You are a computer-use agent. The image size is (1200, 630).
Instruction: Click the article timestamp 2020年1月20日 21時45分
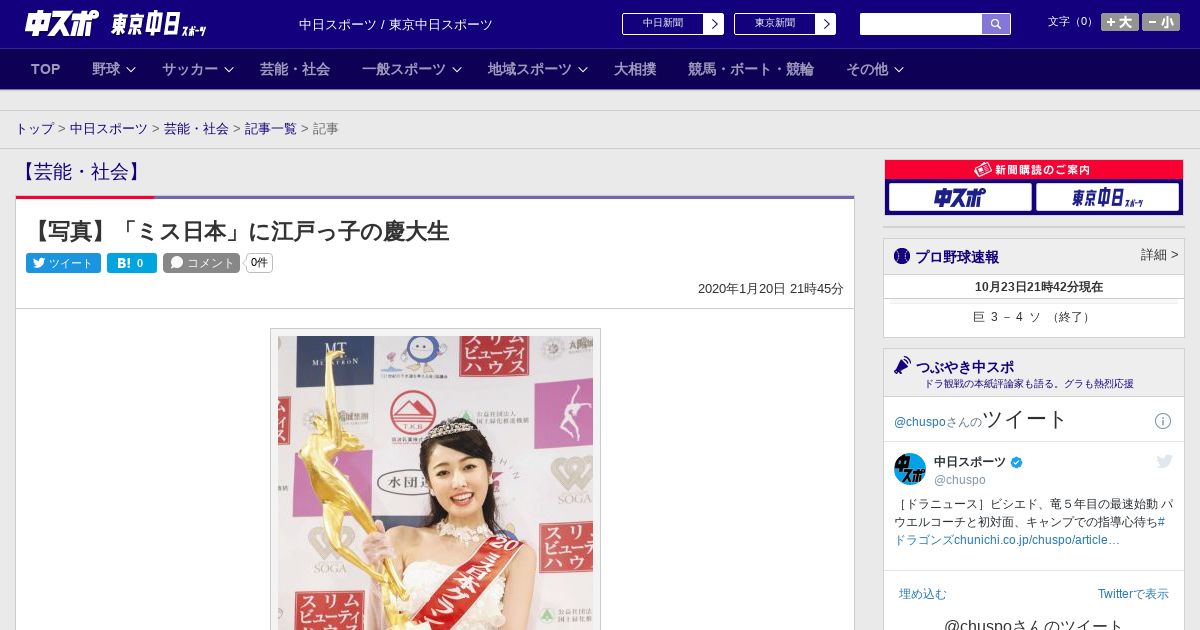pos(771,288)
